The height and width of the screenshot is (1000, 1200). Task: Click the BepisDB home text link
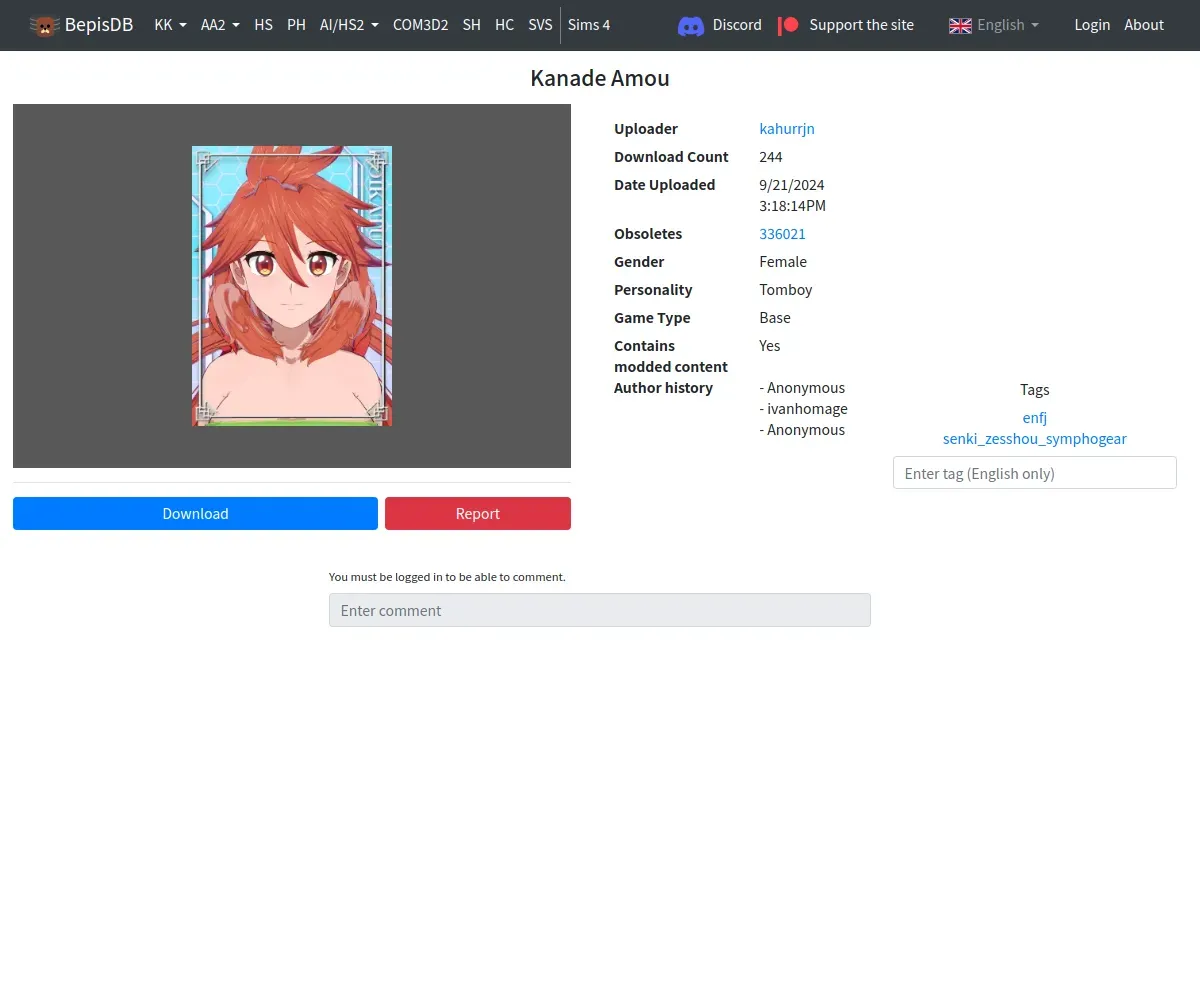click(99, 25)
